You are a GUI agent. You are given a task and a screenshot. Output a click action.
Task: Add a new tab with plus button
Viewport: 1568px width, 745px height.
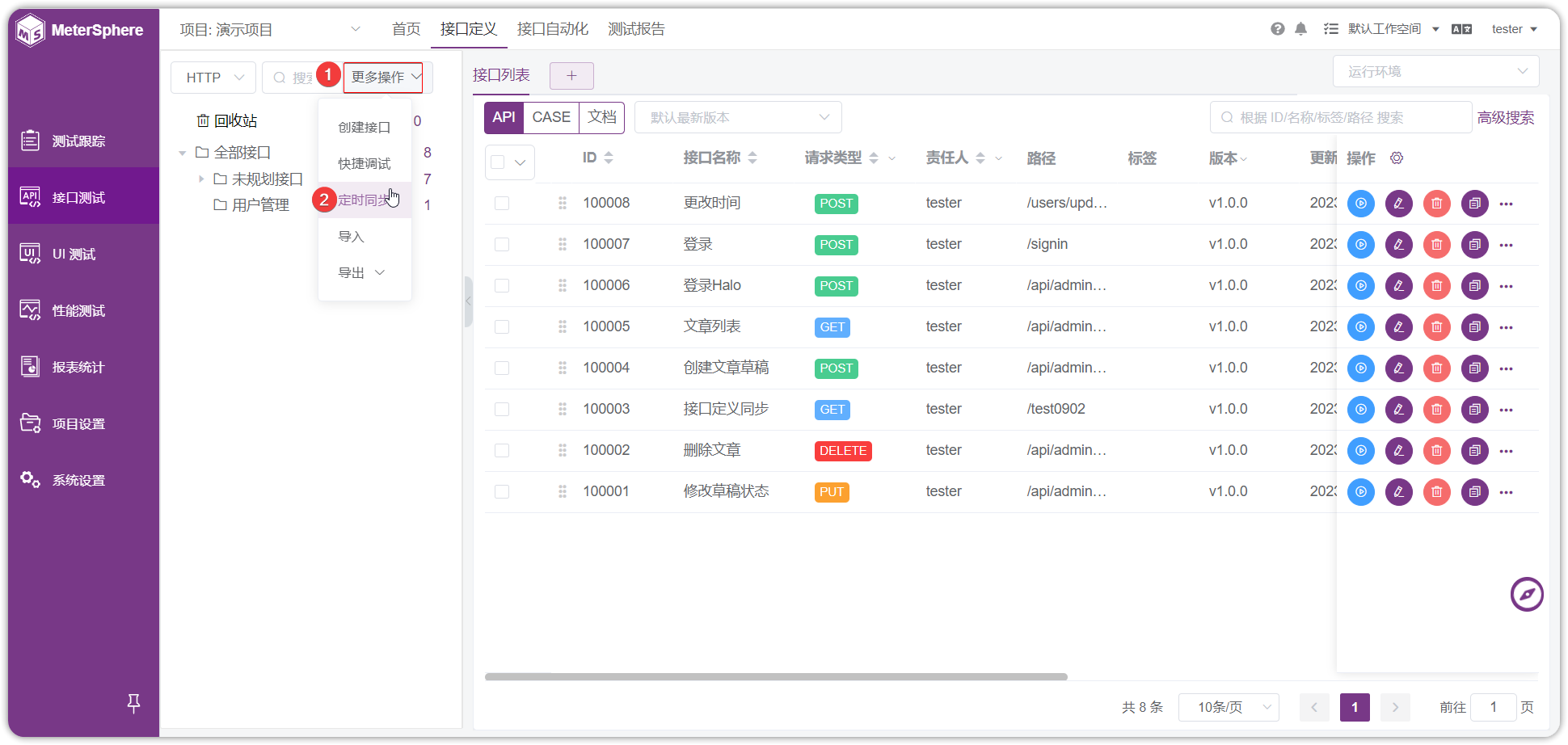pos(571,76)
